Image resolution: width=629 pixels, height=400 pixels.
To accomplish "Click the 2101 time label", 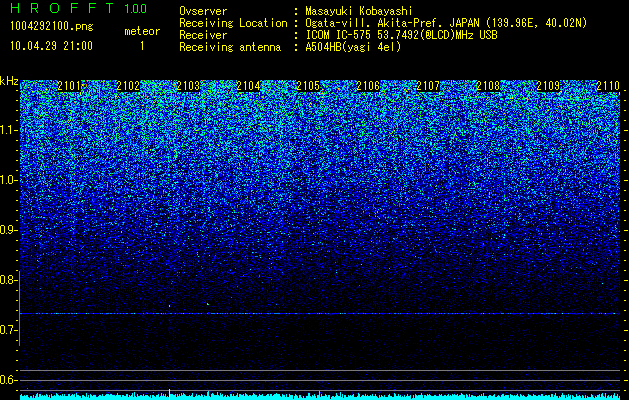I will [x=69, y=86].
